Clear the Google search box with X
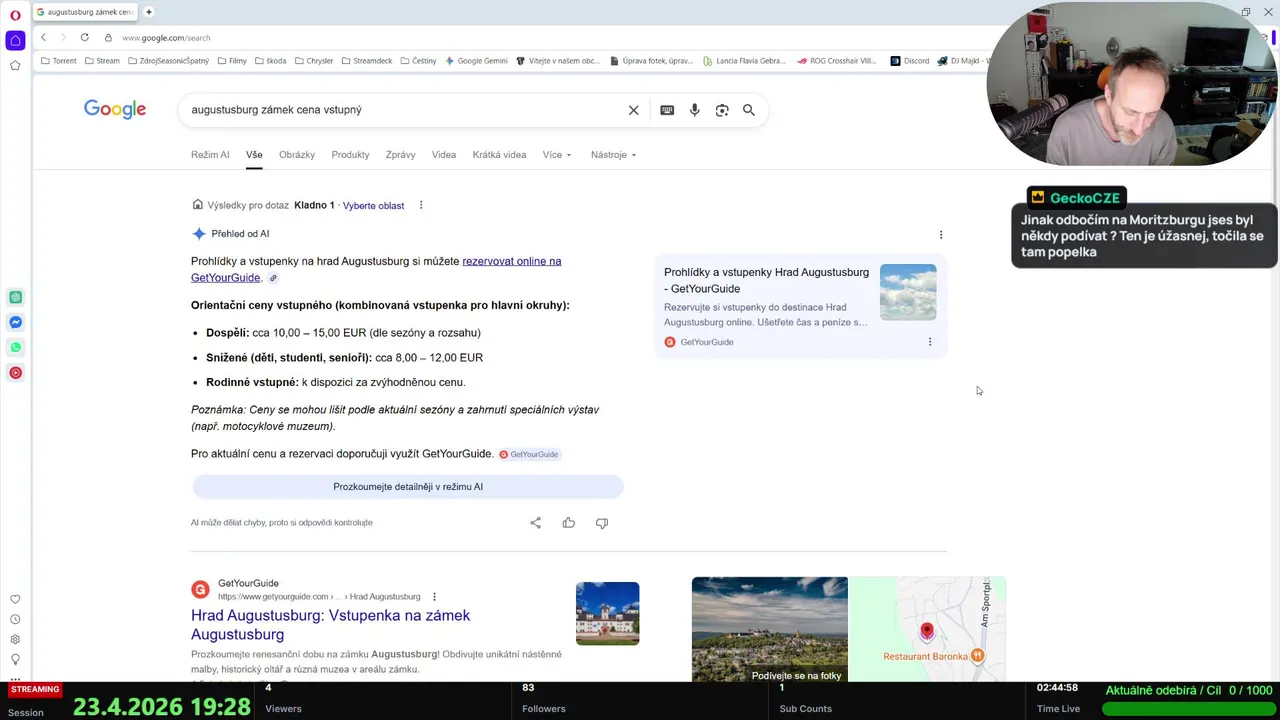Screen dimensions: 1280x720 633,110
